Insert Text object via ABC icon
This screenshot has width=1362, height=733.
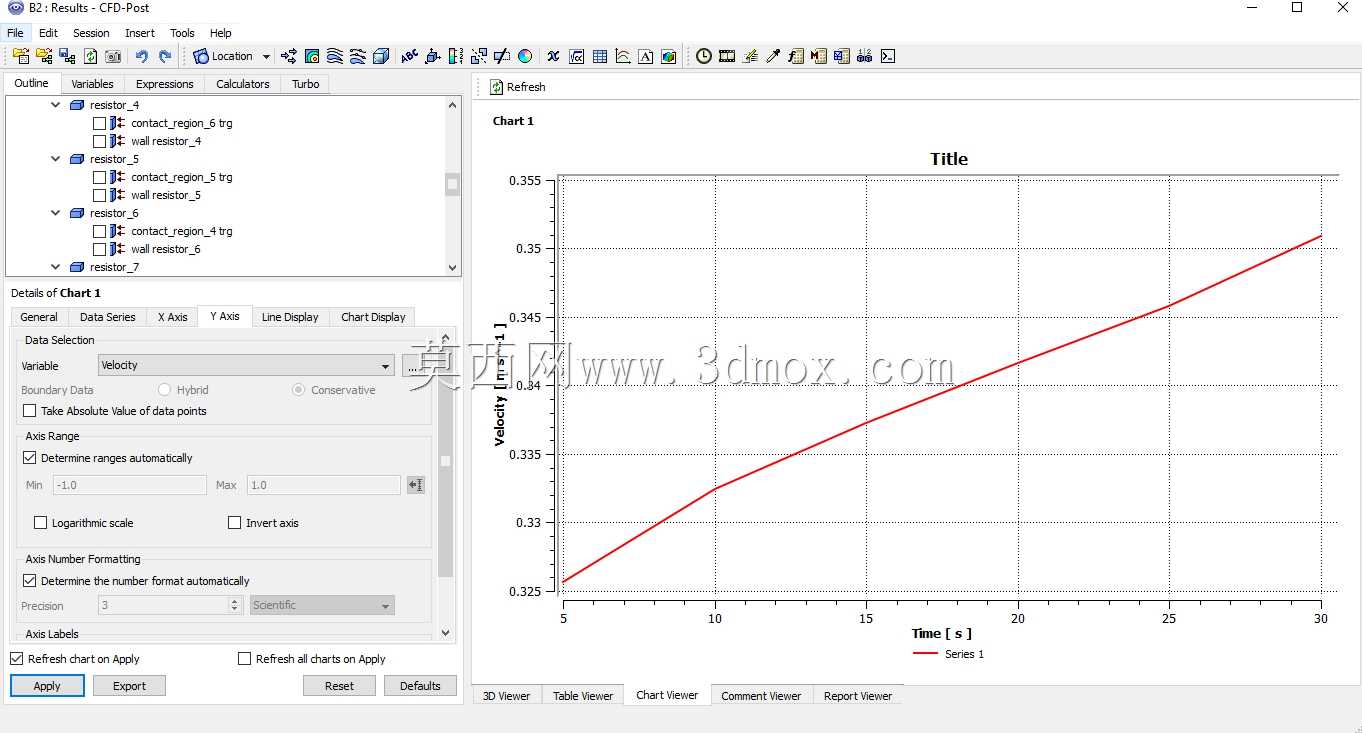pyautogui.click(x=410, y=56)
